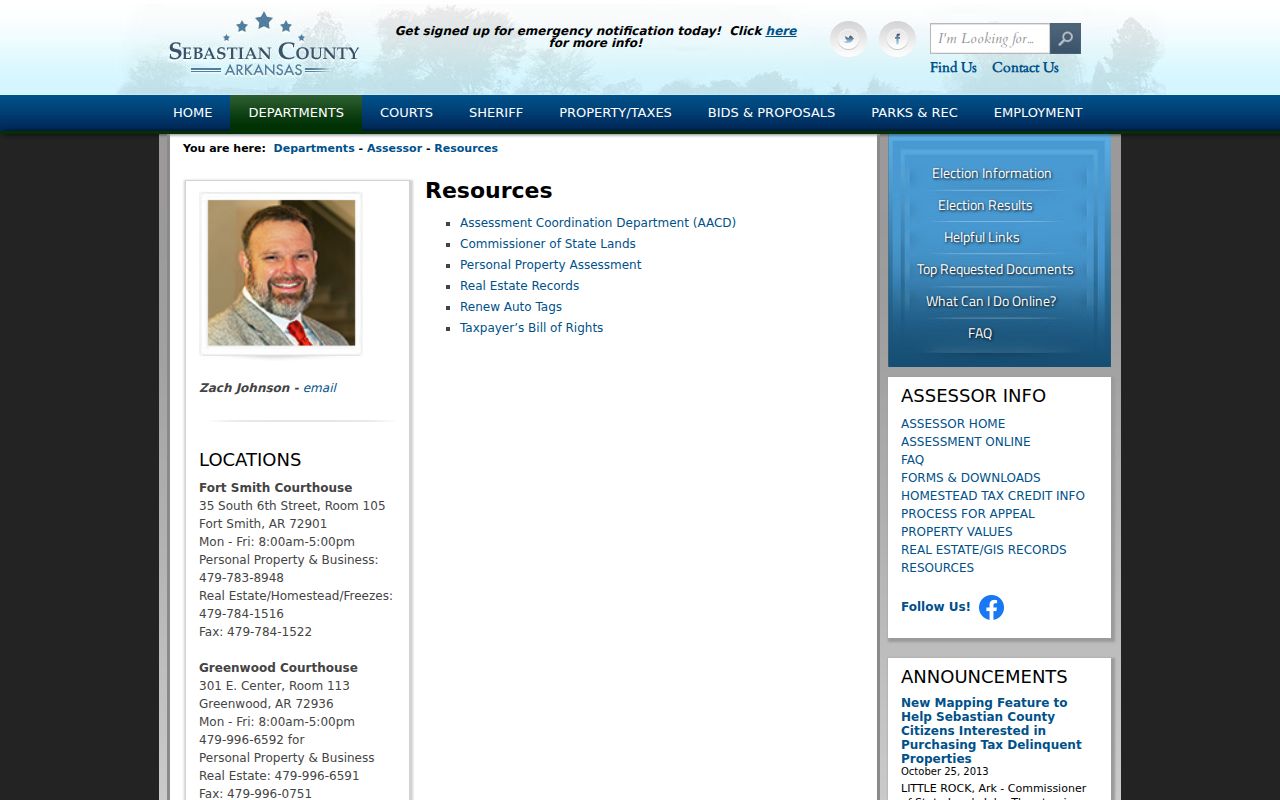Open Top Requested Documents

pos(995,270)
